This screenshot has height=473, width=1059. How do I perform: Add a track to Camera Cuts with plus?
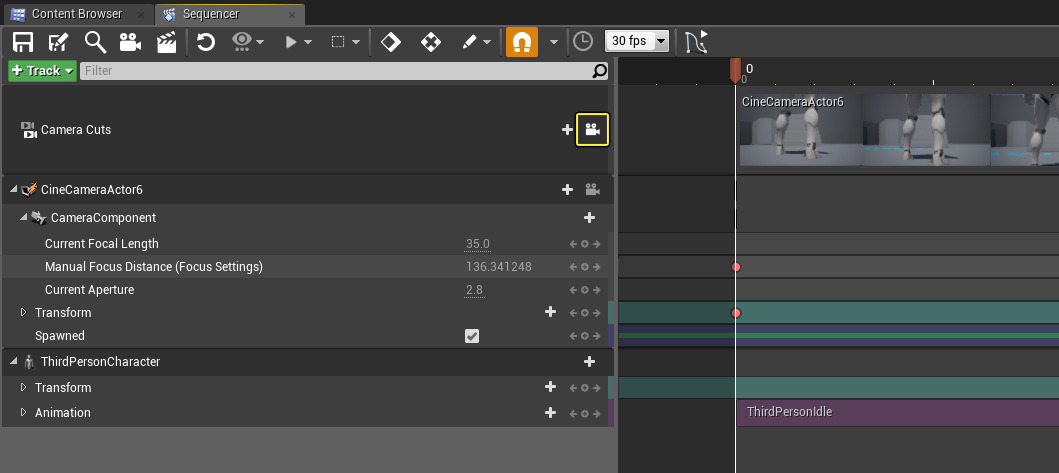tap(567, 130)
